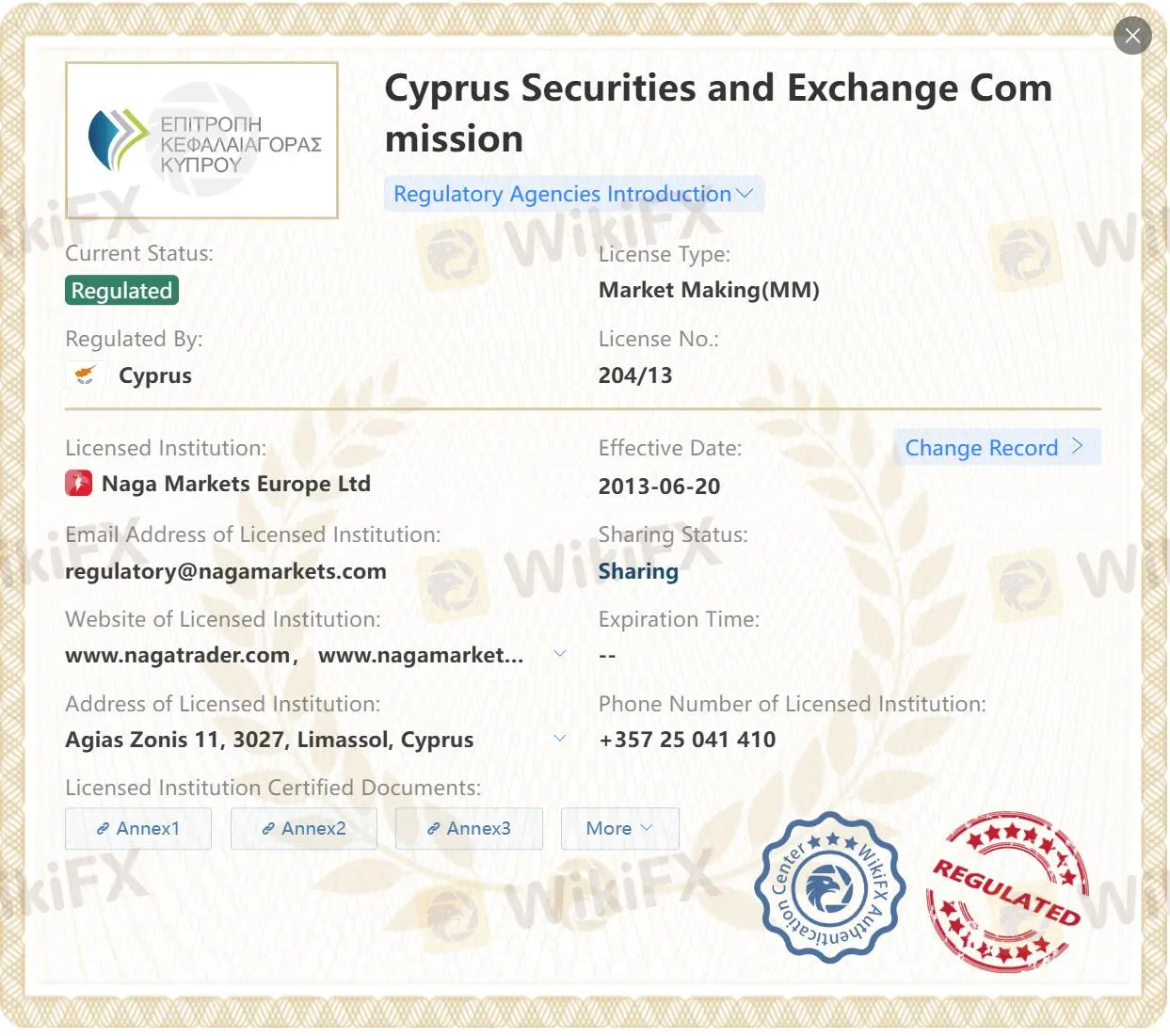The width and height of the screenshot is (1170, 1036).
Task: Click the www.nagatrader.com website text
Action: (178, 655)
